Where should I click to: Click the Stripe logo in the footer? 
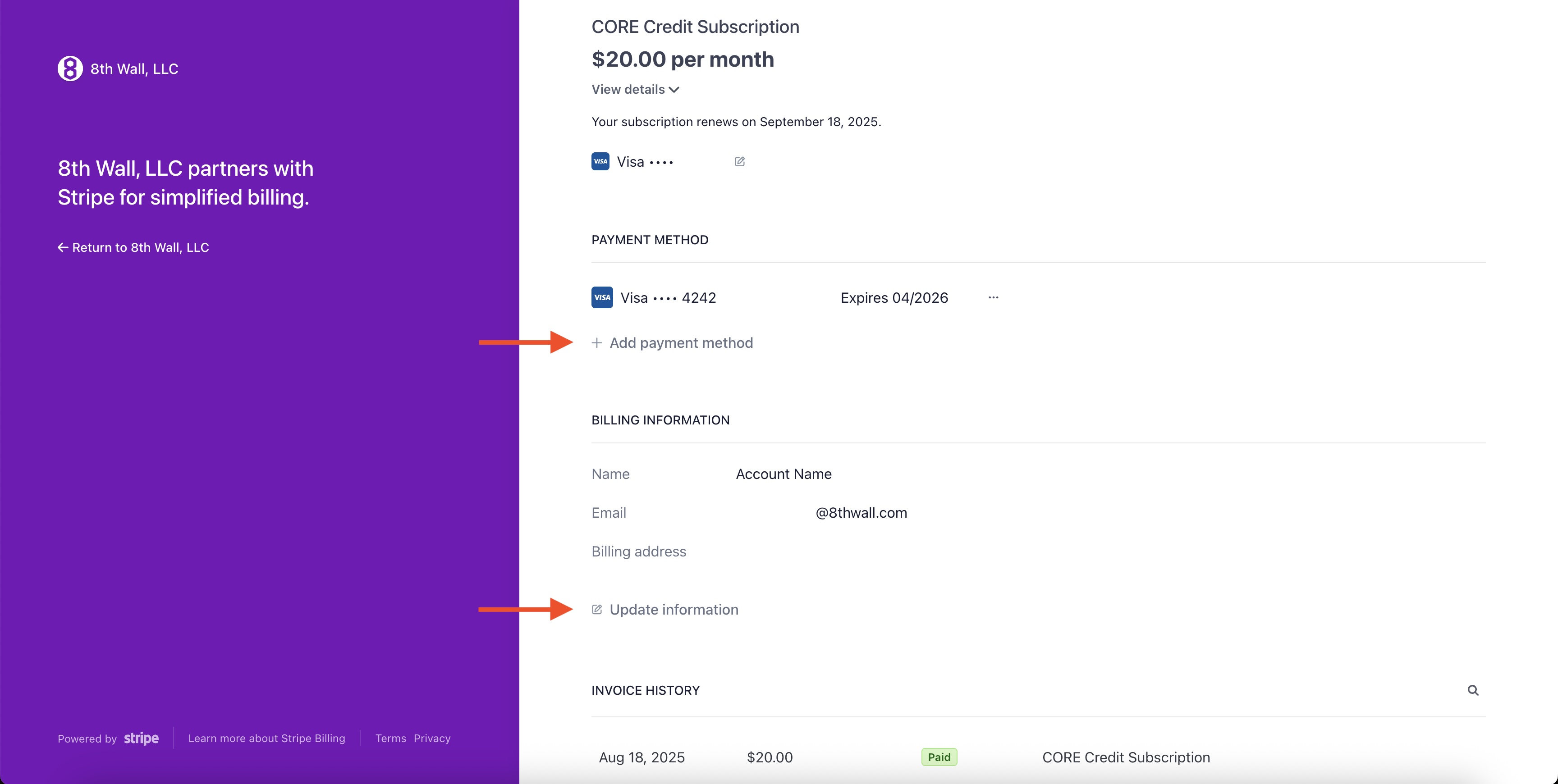click(x=141, y=738)
